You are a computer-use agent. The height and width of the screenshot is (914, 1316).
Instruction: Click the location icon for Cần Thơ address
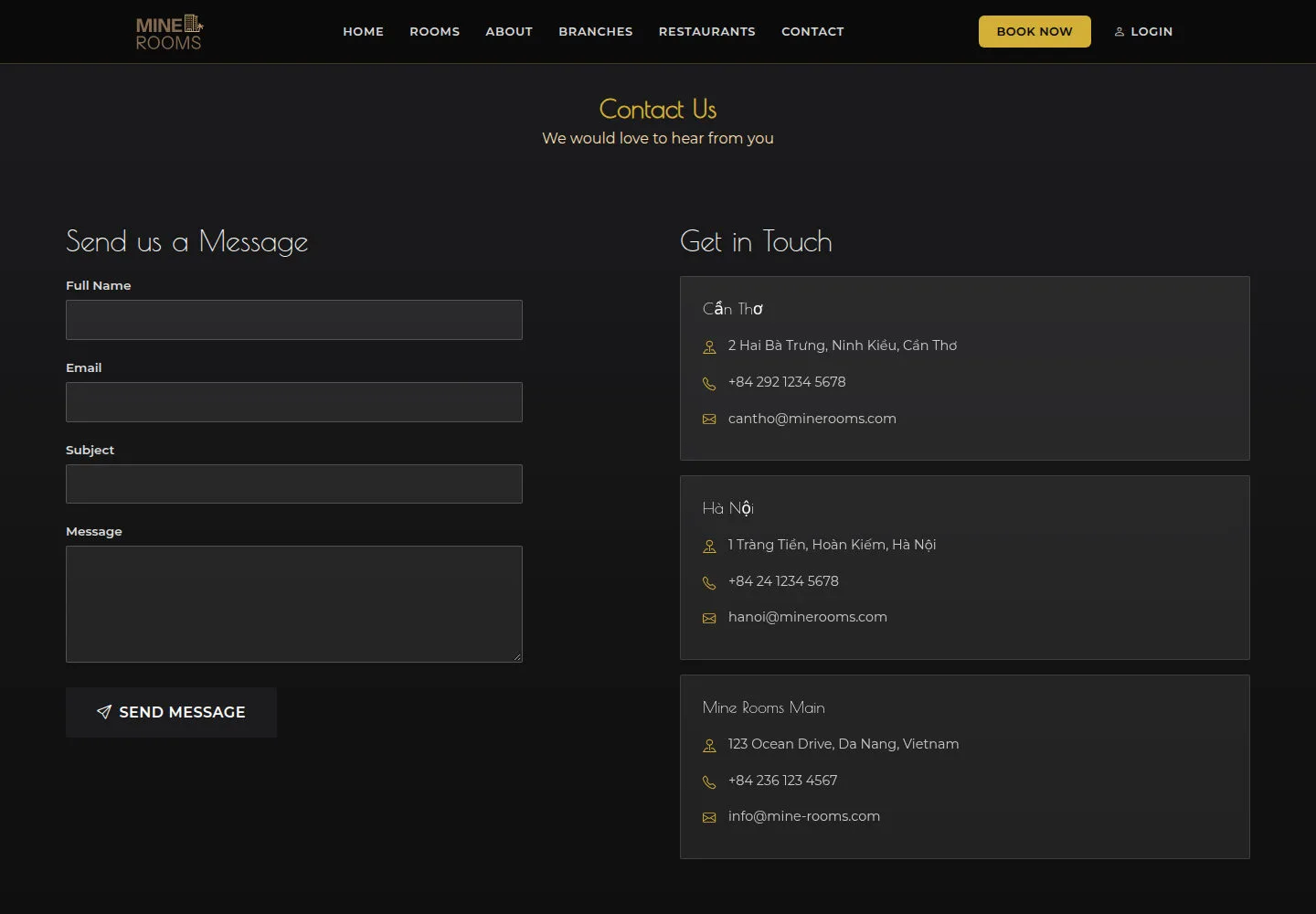point(709,346)
